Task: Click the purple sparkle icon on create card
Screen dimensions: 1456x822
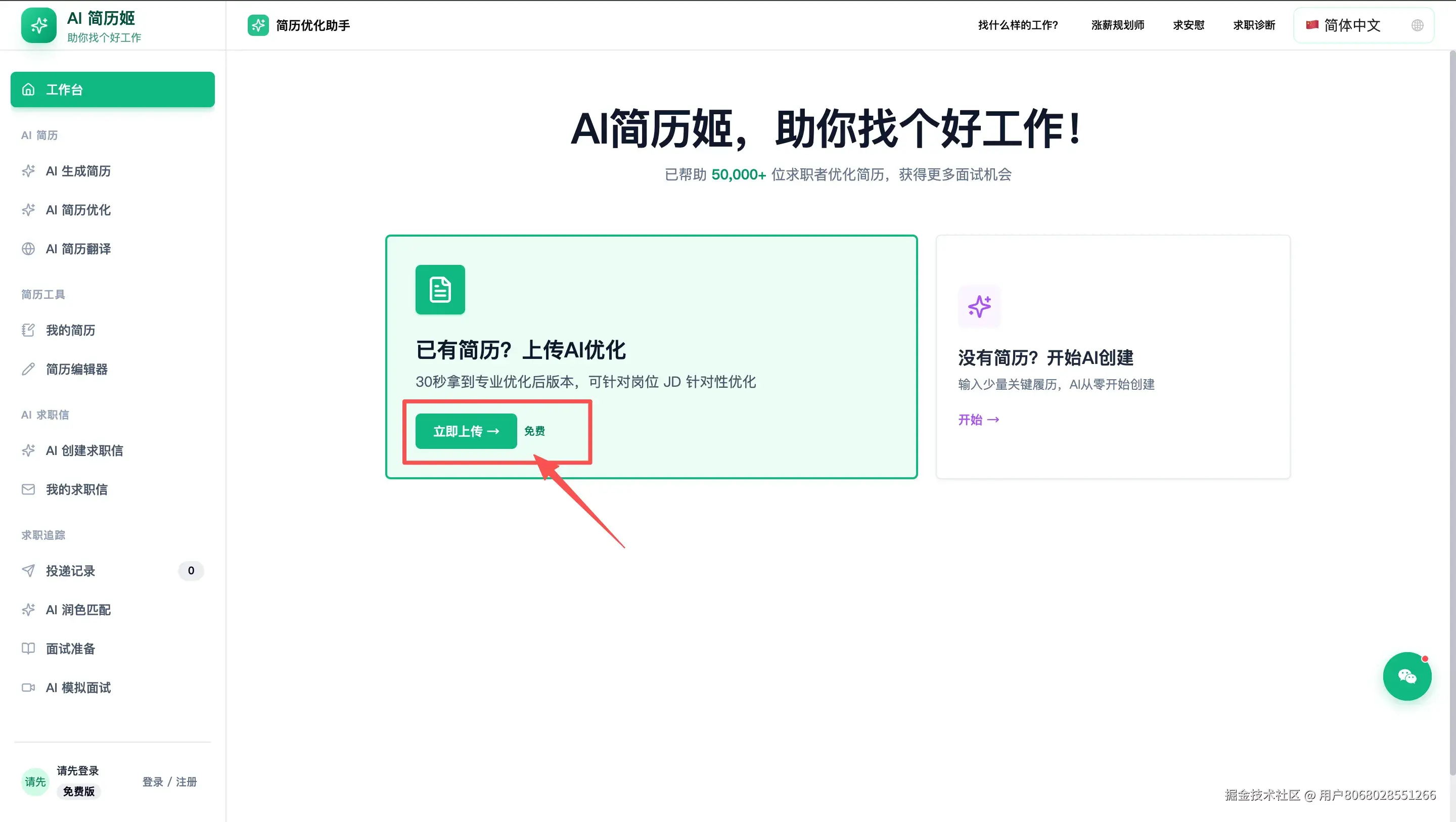Action: click(x=979, y=306)
